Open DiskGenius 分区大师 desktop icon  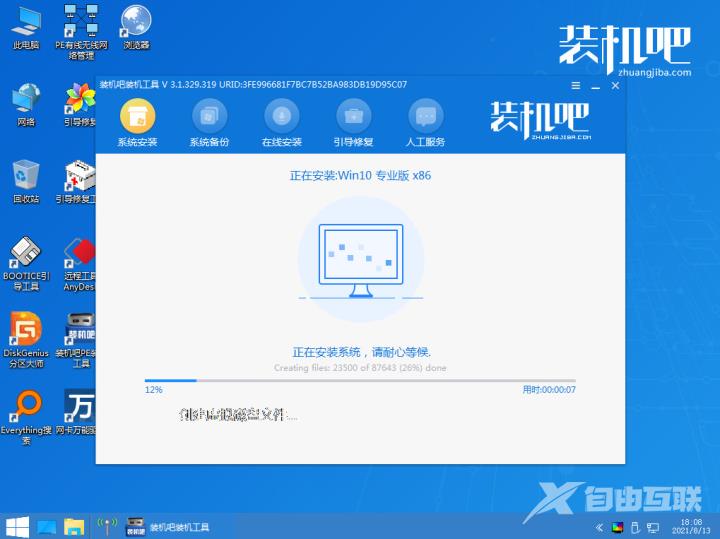pos(26,340)
